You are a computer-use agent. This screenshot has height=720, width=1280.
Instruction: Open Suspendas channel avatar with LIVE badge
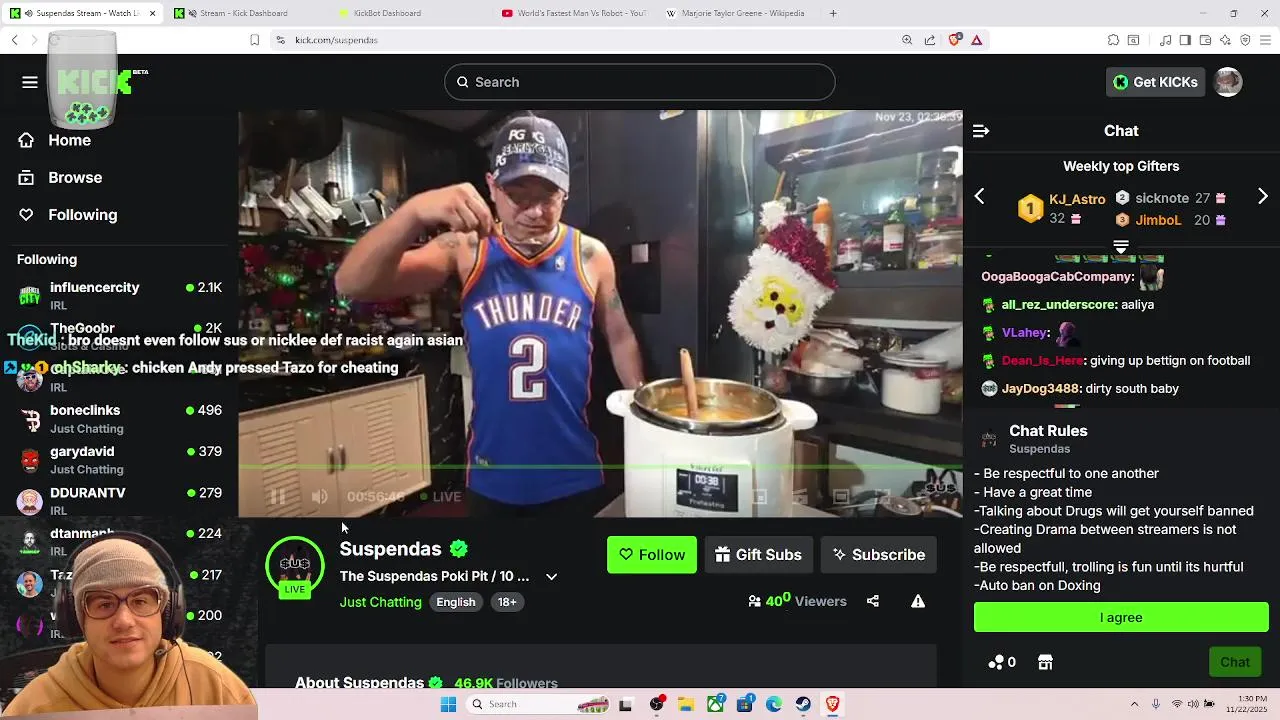point(294,566)
